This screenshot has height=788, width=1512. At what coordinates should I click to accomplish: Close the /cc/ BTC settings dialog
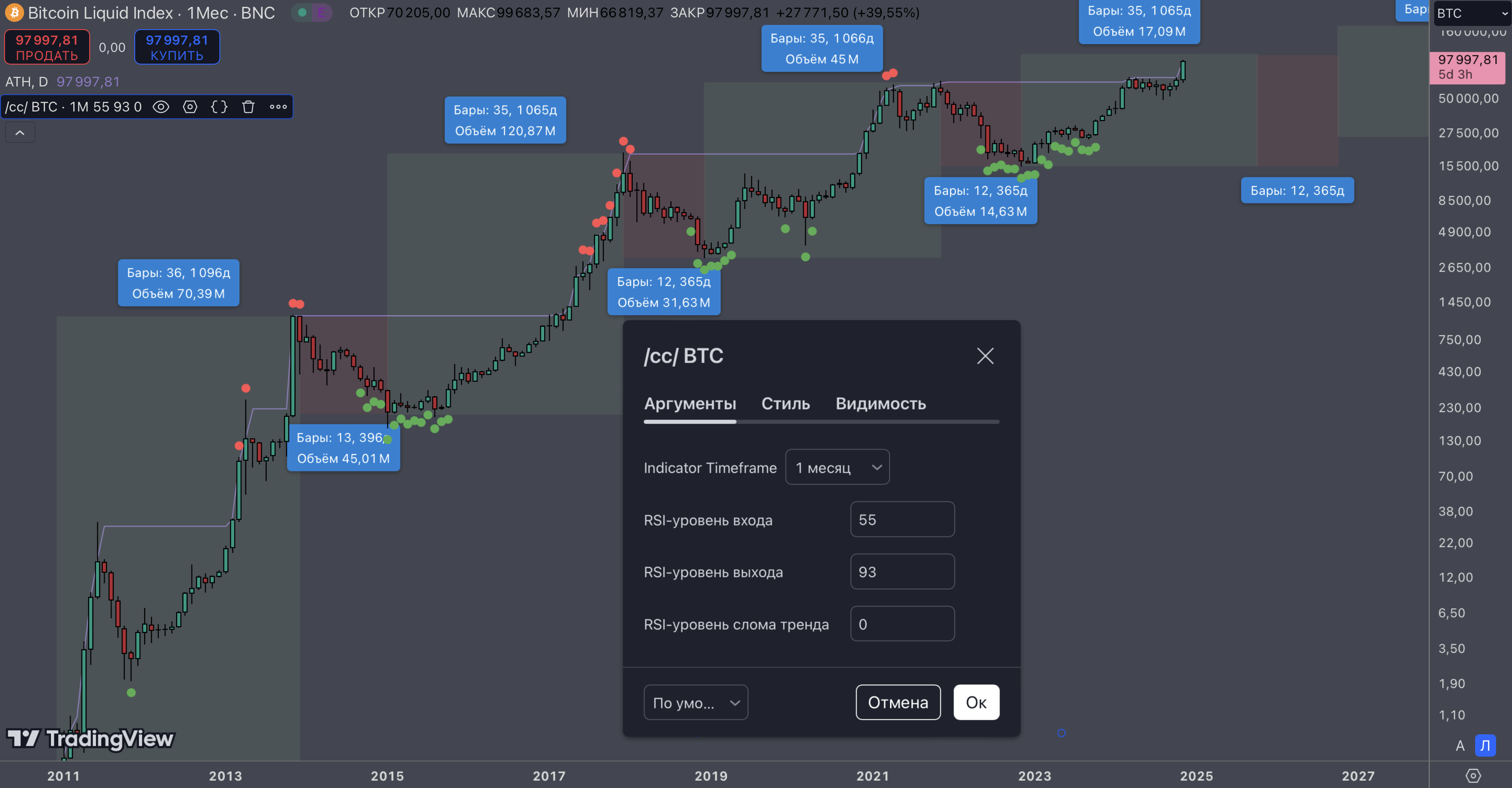tap(985, 356)
